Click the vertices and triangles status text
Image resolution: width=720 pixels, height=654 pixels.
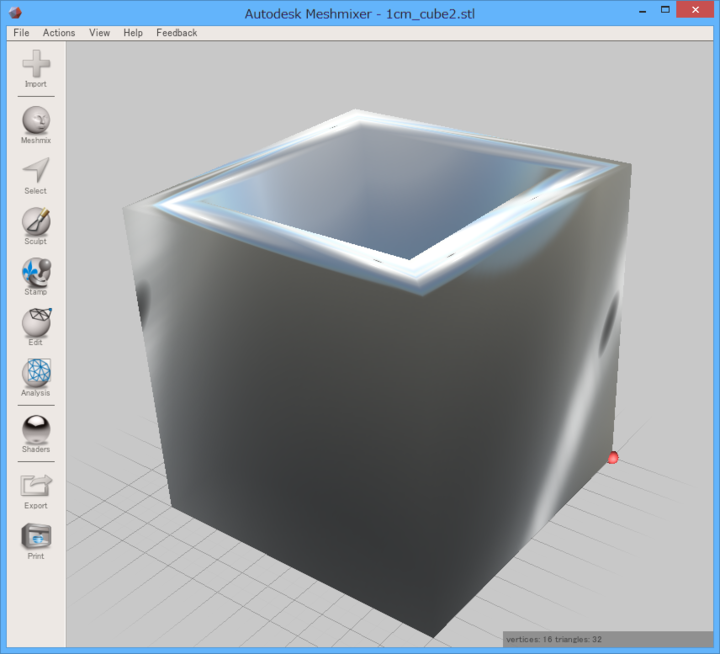(x=554, y=639)
